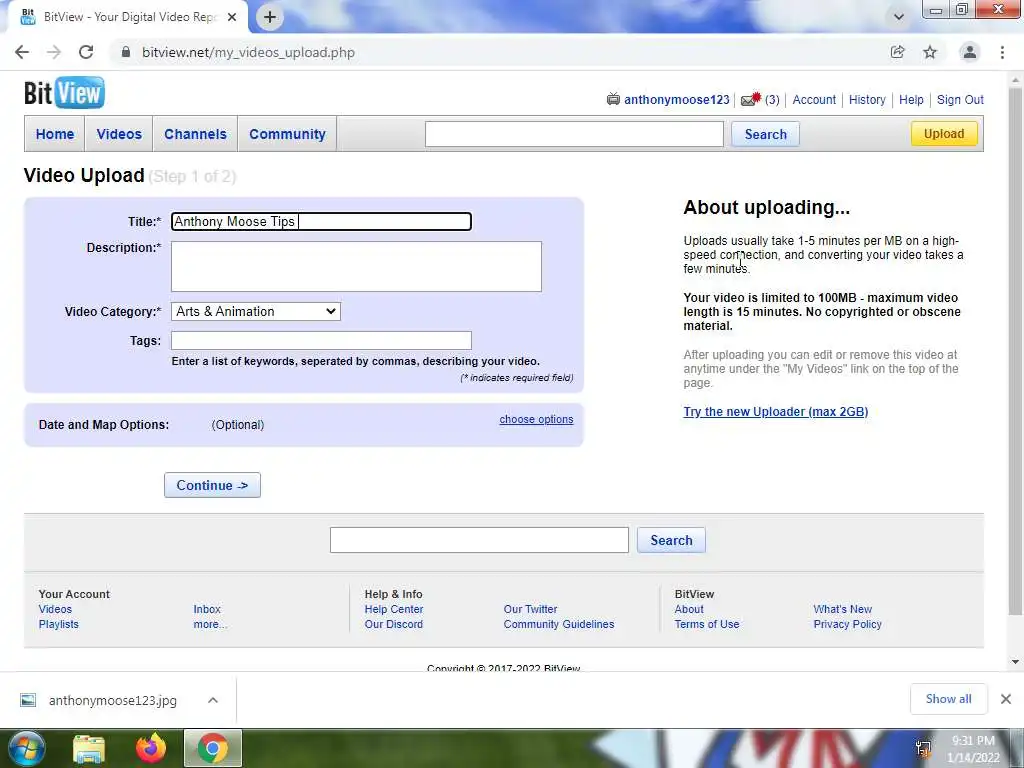Viewport: 1024px width, 768px height.
Task: Click the Community Guidelines link
Action: pyautogui.click(x=559, y=624)
